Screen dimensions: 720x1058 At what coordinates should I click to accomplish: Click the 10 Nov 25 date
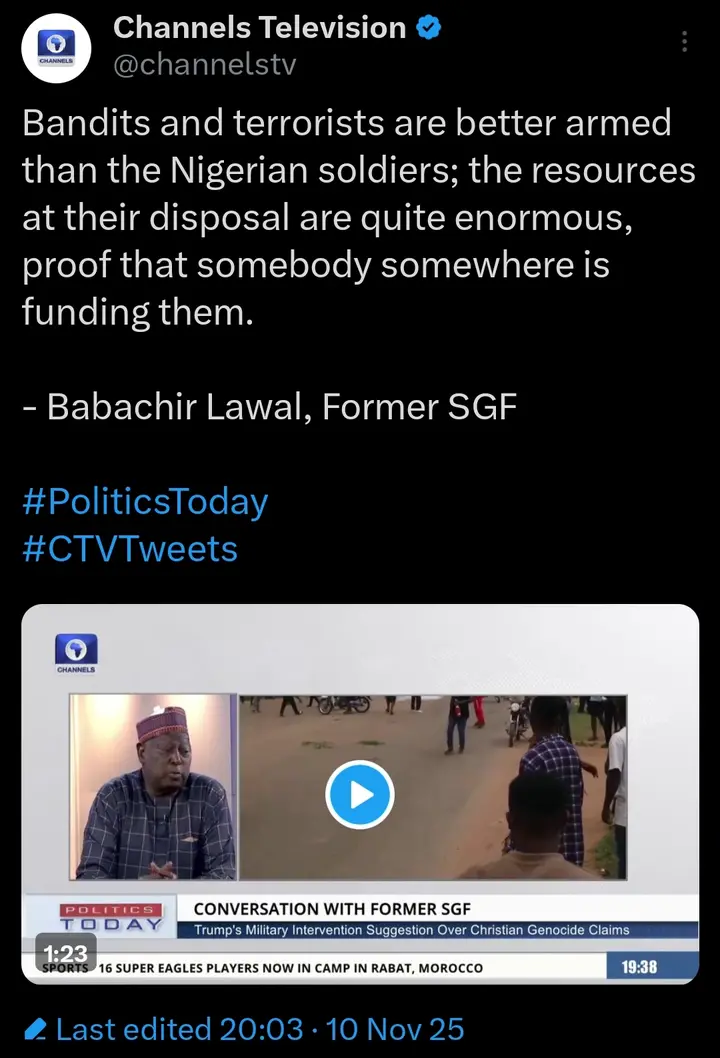click(x=395, y=1029)
